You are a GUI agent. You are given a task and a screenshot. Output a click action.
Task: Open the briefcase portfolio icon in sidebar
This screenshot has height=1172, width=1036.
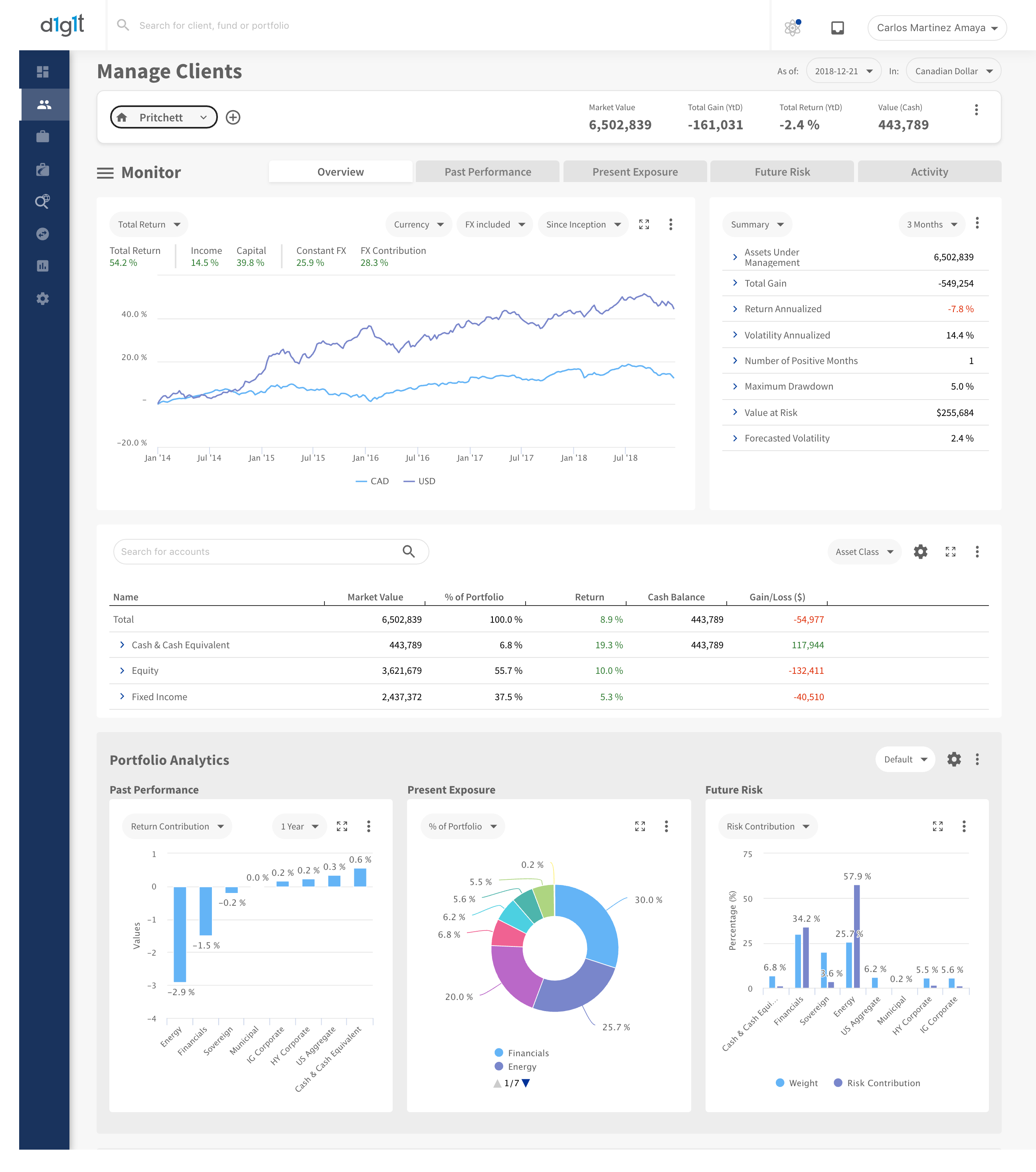tap(42, 137)
